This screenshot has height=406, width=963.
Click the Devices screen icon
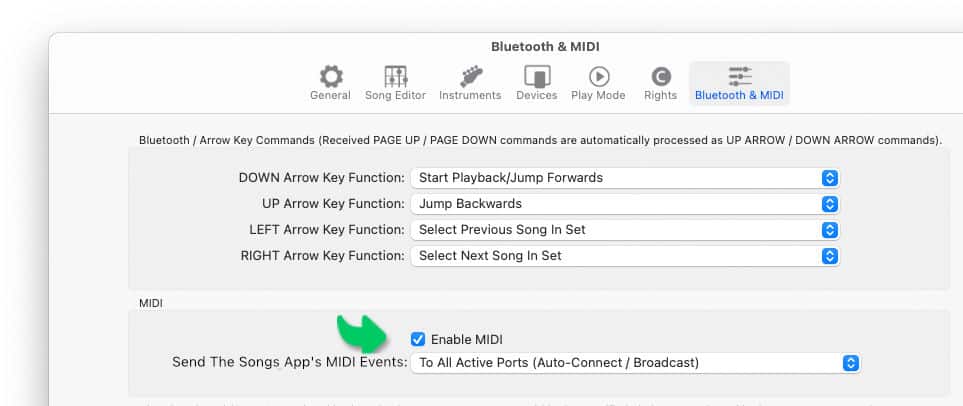[x=537, y=76]
